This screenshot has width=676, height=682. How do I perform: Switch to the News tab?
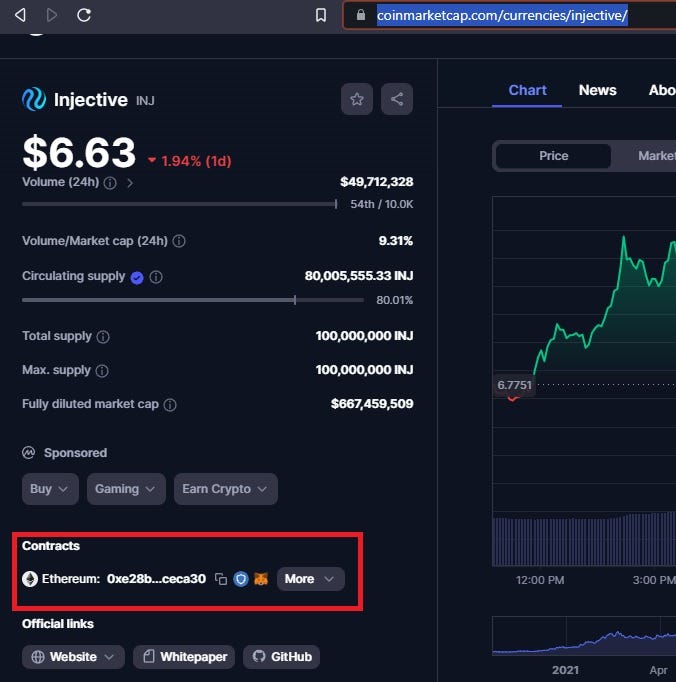coord(597,90)
